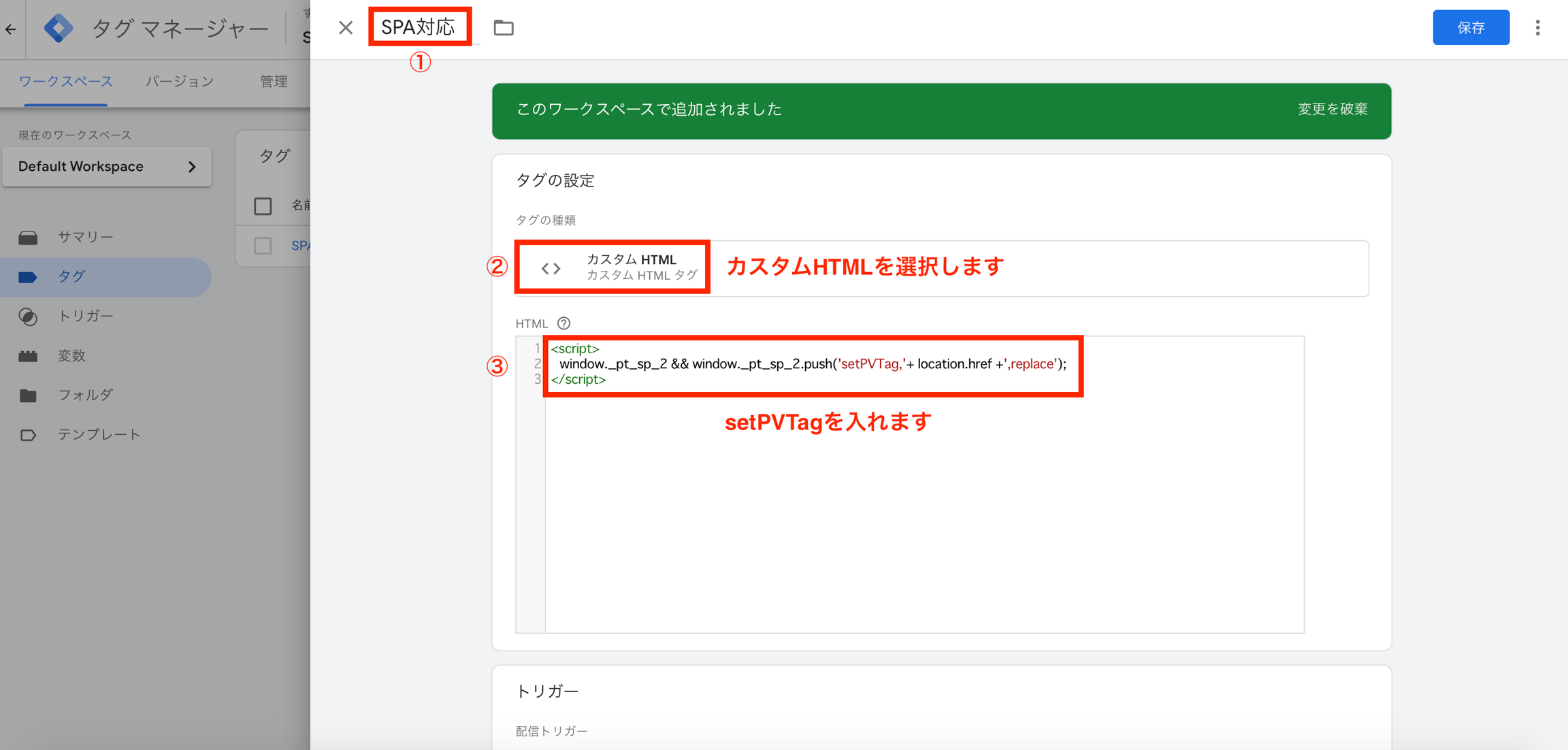Check the SPA tag row checkbox

click(x=263, y=246)
